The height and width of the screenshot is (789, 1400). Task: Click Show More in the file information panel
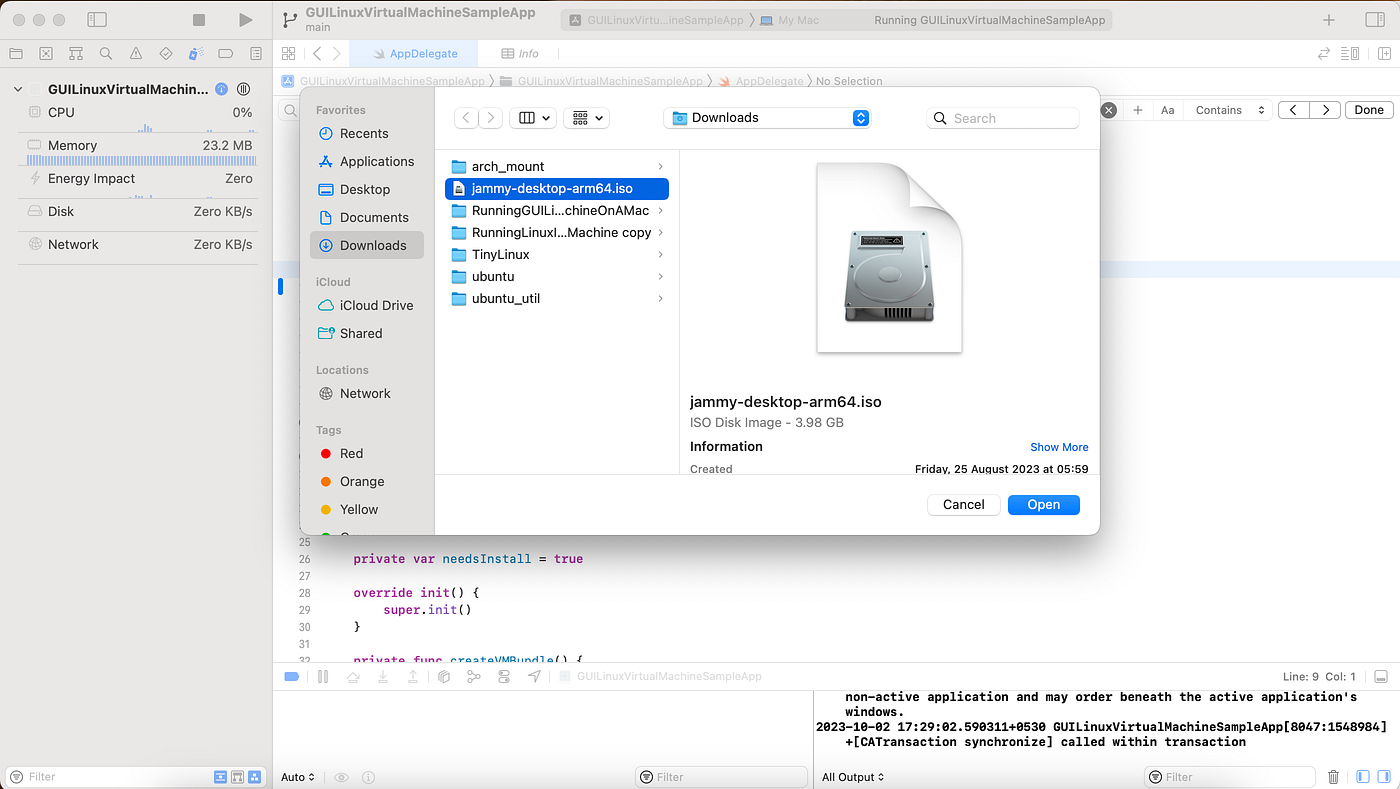(x=1058, y=447)
